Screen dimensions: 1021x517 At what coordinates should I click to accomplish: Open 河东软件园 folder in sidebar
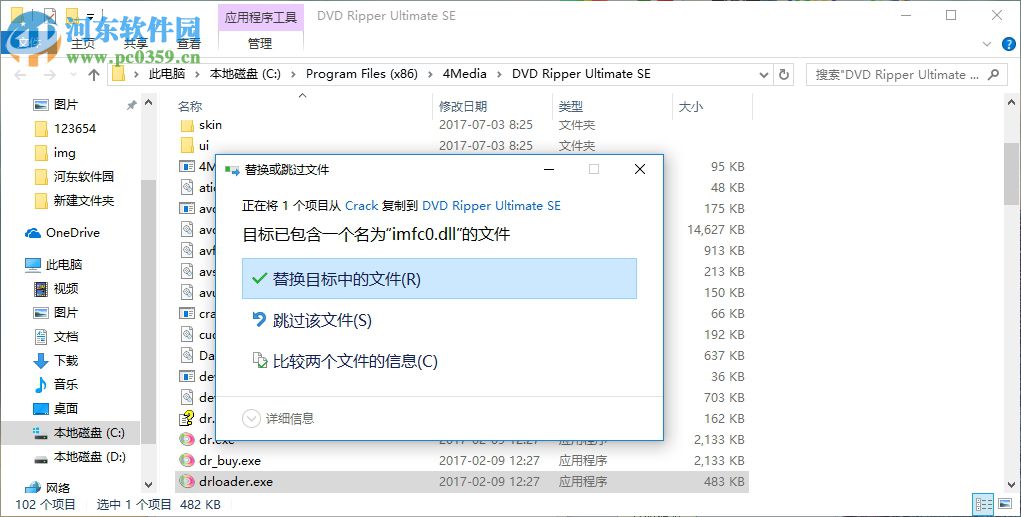83,176
